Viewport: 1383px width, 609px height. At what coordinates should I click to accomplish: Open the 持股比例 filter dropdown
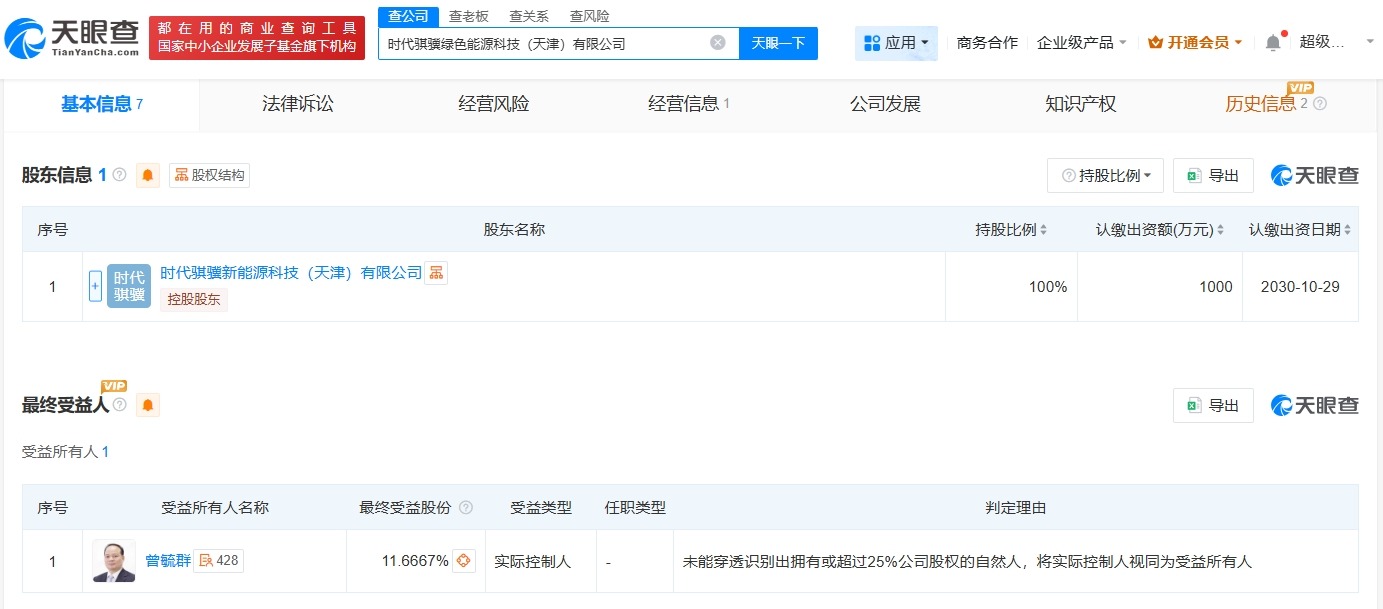pyautogui.click(x=1104, y=175)
